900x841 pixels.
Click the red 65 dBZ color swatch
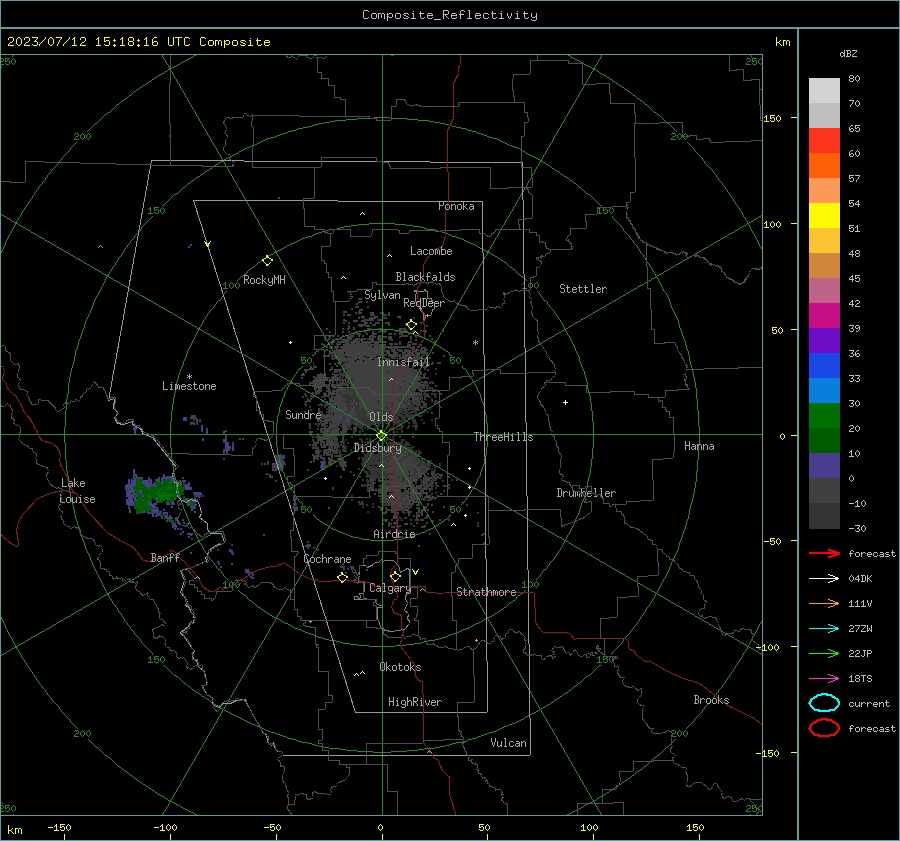(824, 141)
